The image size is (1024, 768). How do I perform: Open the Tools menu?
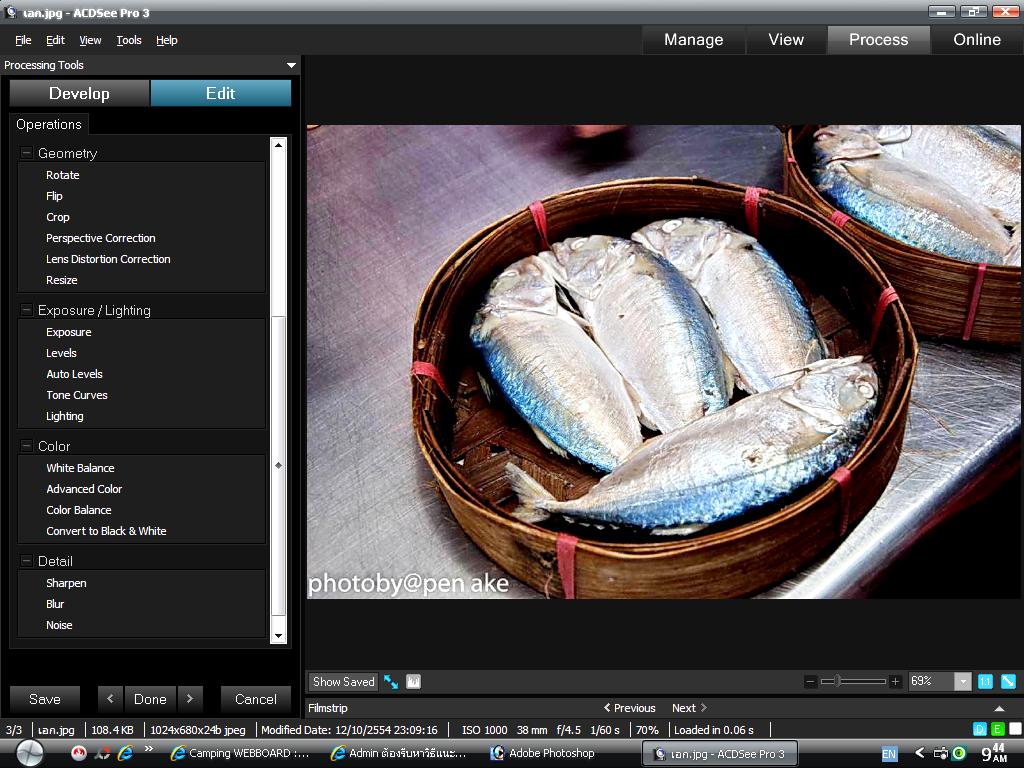129,40
